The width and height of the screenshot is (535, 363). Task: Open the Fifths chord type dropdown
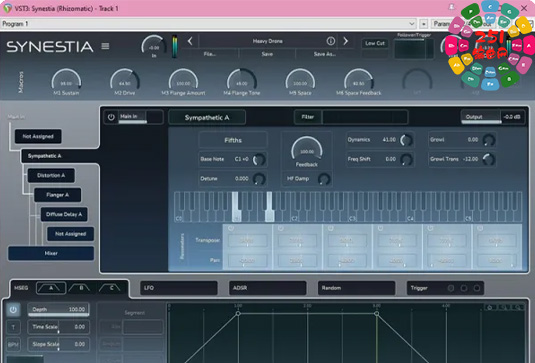click(x=233, y=140)
